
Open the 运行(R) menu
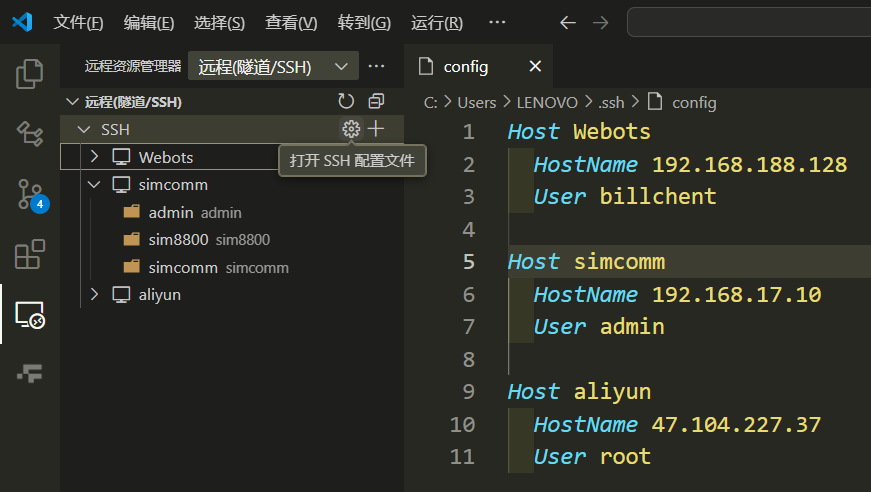click(x=437, y=23)
